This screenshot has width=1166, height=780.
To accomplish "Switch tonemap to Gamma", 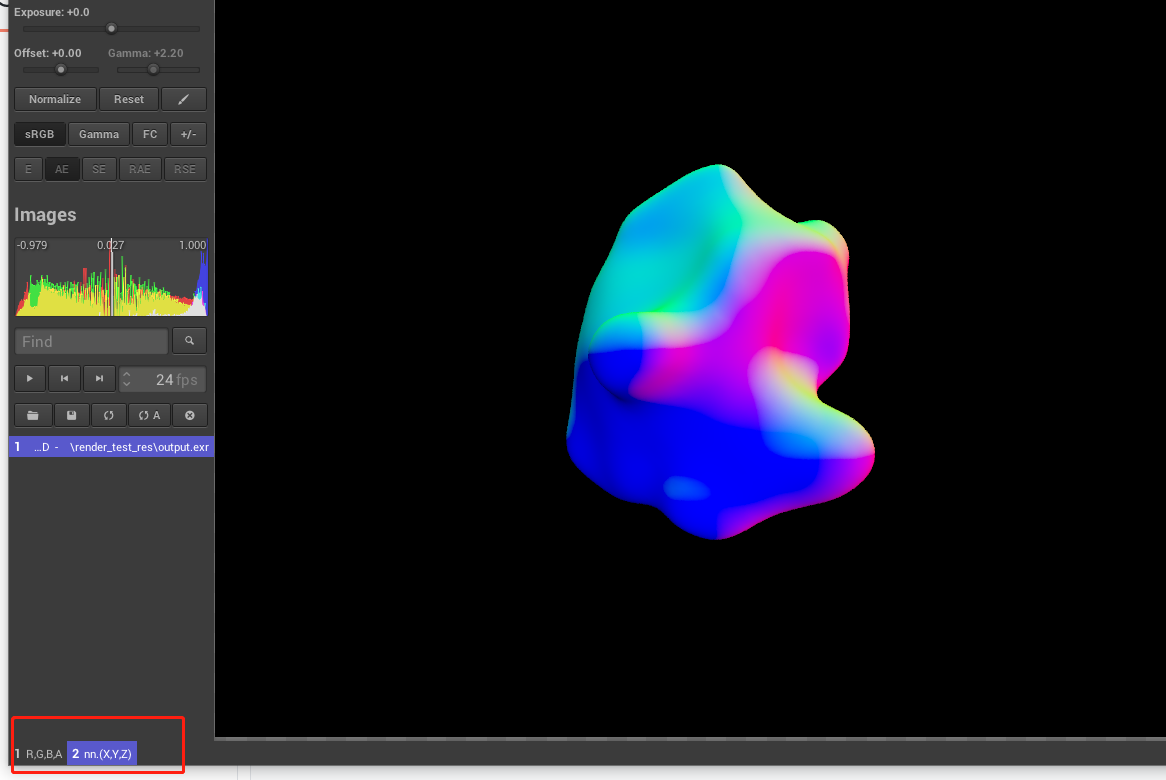I will tap(99, 134).
